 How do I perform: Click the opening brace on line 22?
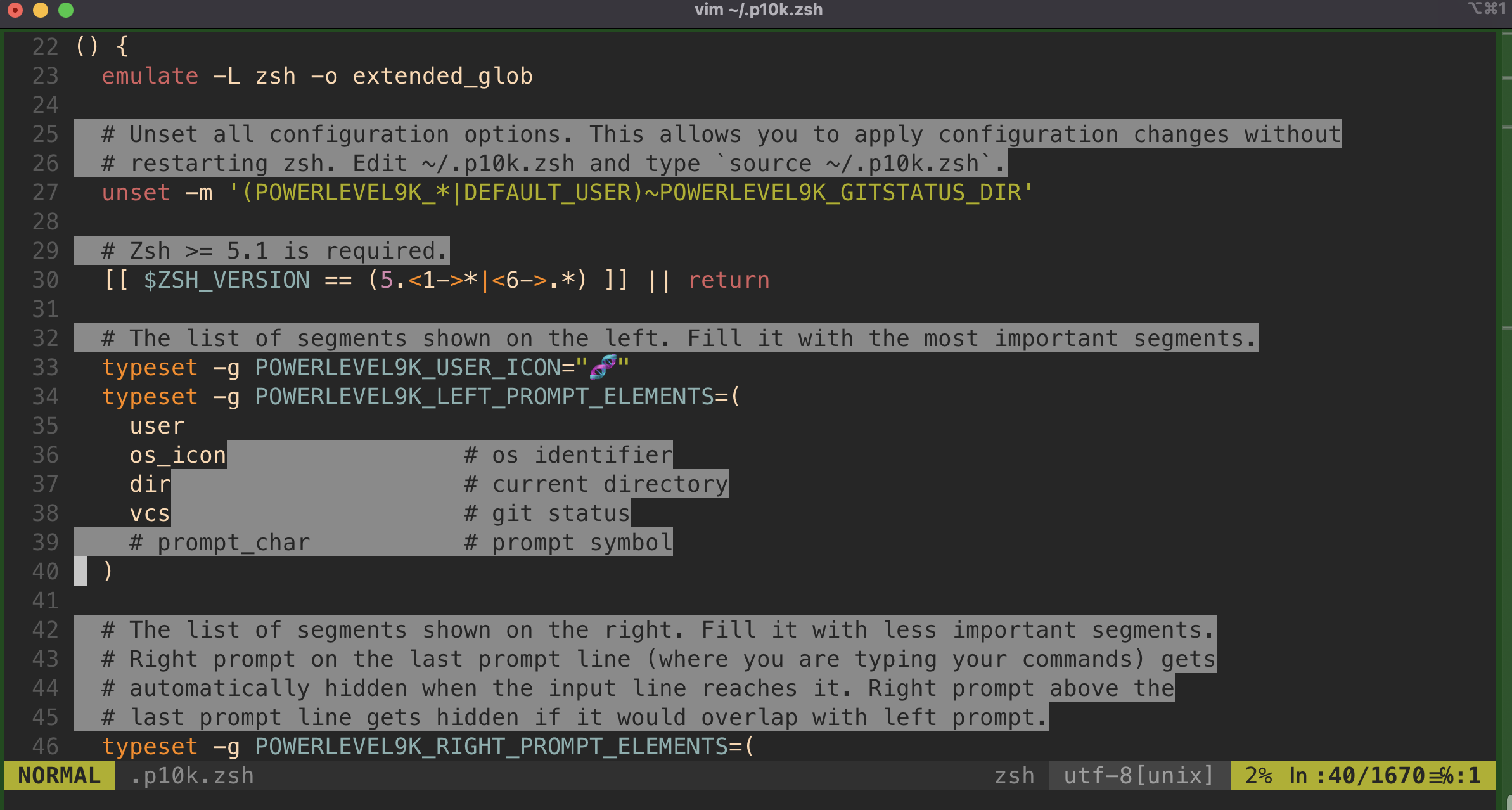coord(122,46)
